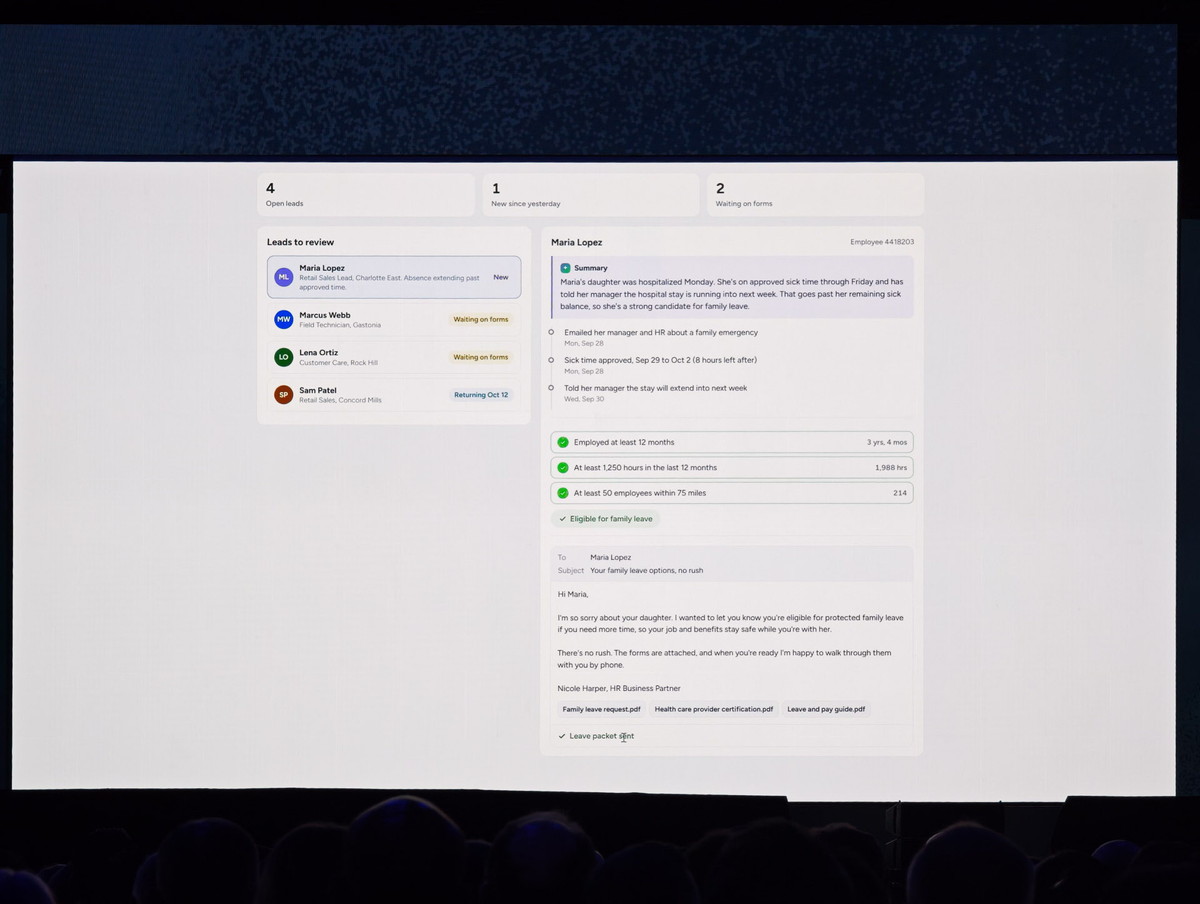
Task: Click the 3 yrs, 4 mos value
Action: coord(887,442)
